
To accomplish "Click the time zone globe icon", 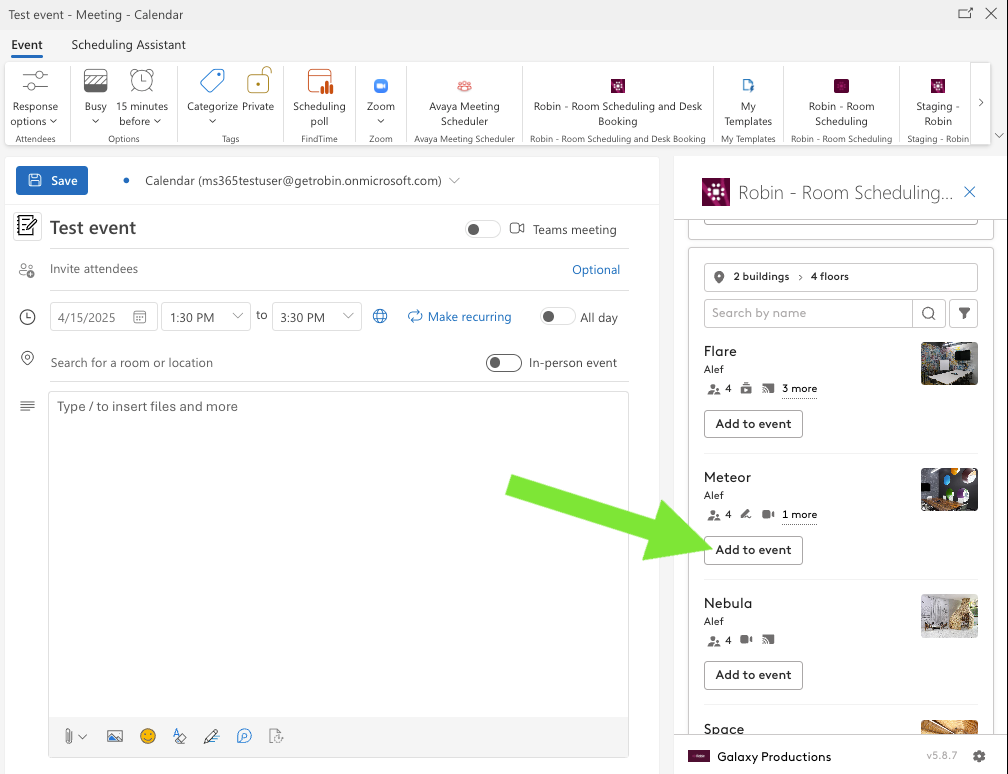I will point(381,316).
